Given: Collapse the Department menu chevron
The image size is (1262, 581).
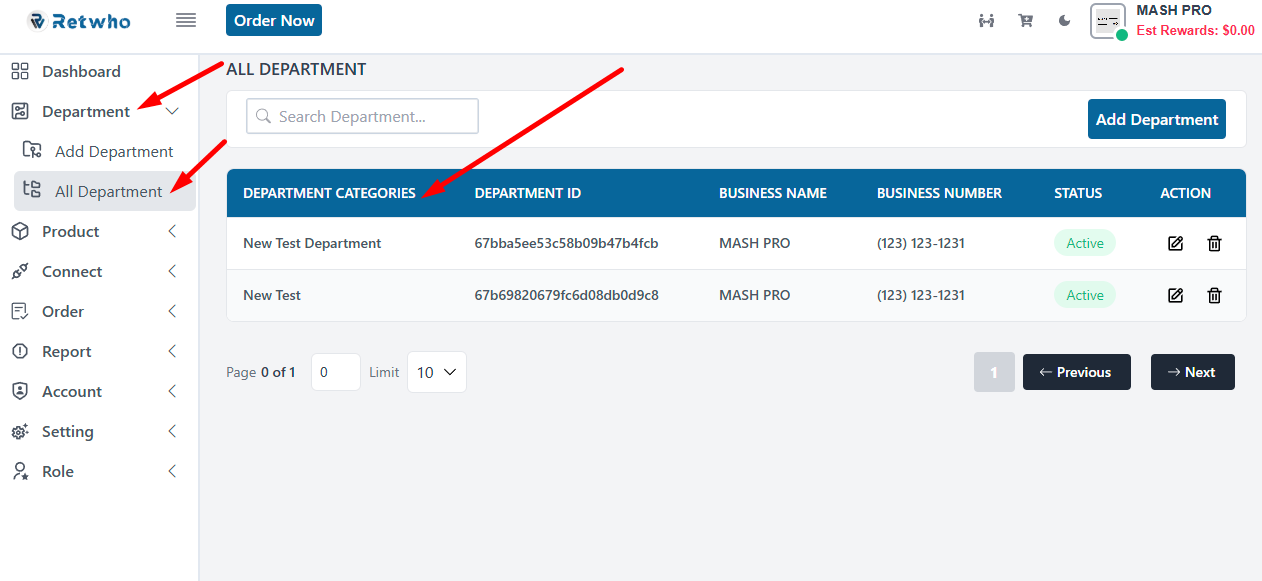Looking at the screenshot, I should (x=172, y=111).
